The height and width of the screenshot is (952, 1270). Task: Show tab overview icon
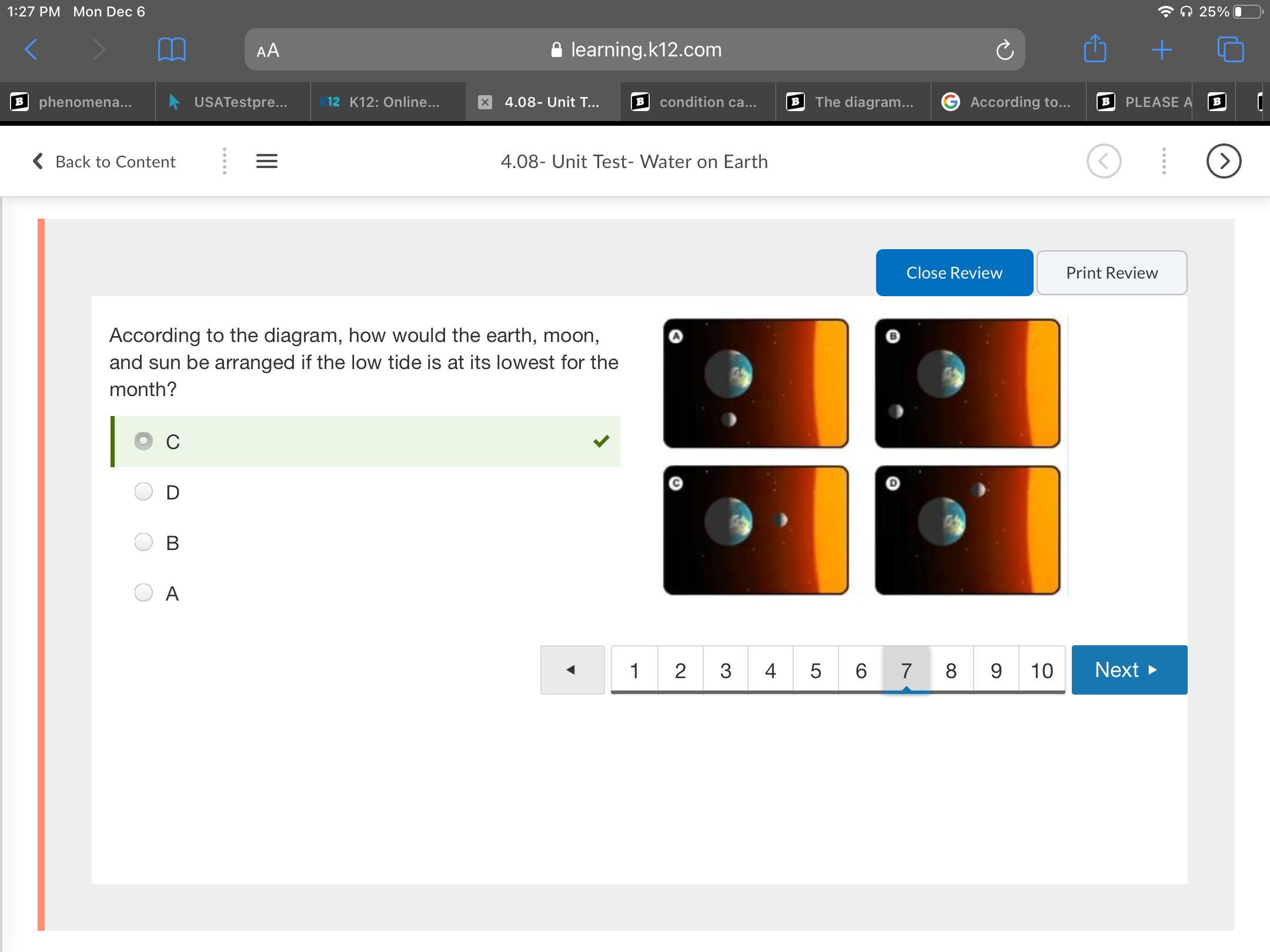[x=1231, y=49]
